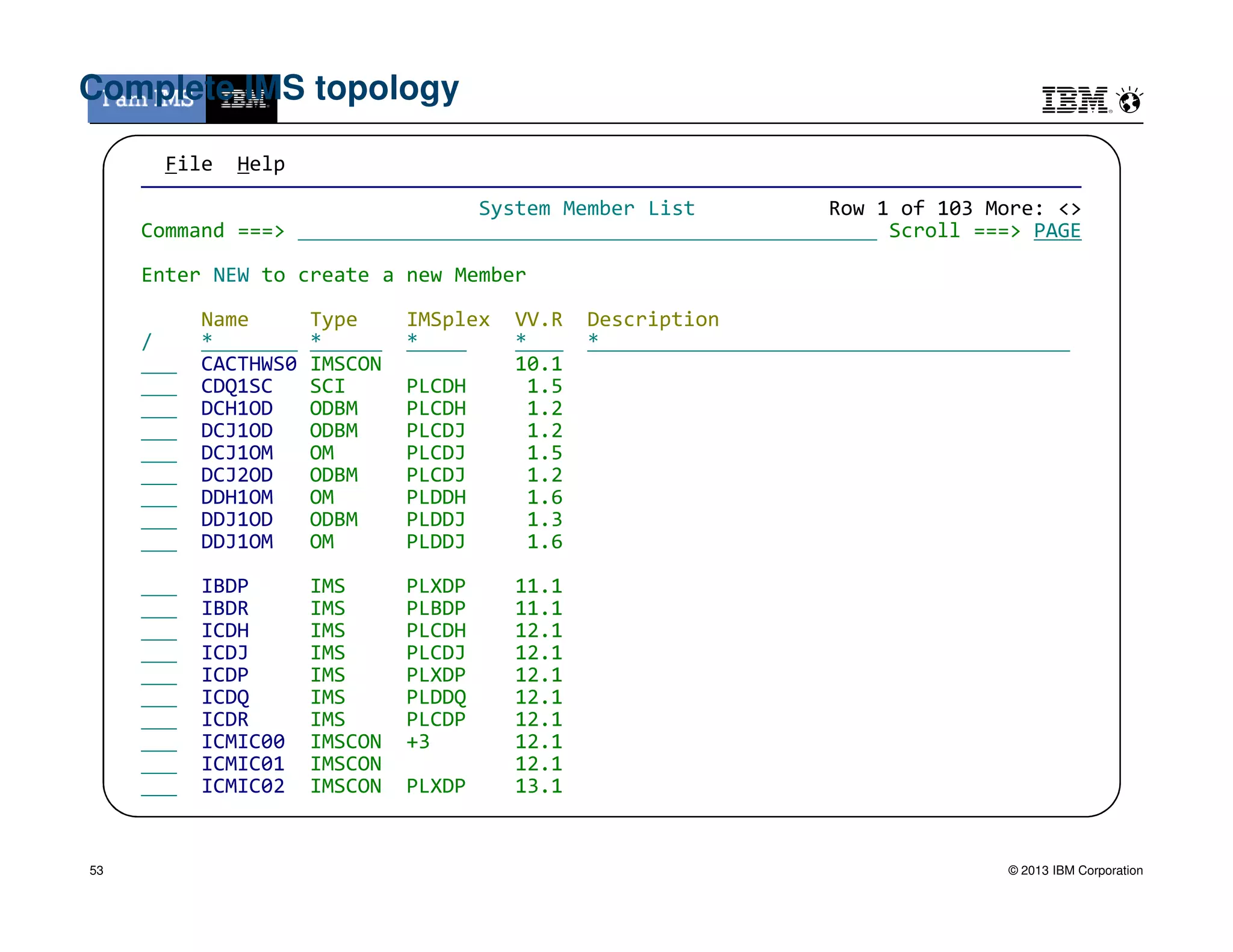The image size is (1233, 952).
Task: Click the Command input line
Action: point(587,231)
